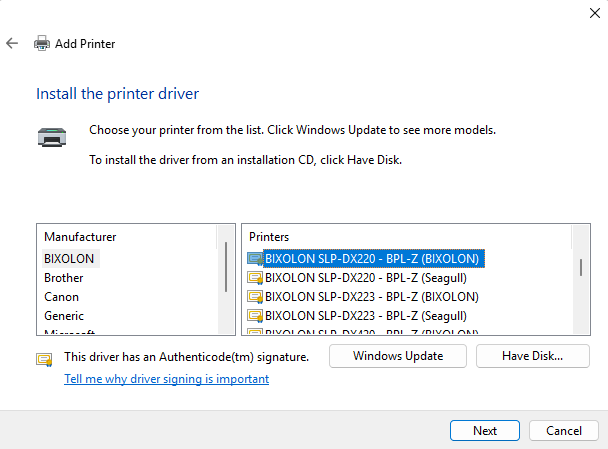Click the Printers list scrollbar thumb
608x449 pixels.
coord(581,268)
